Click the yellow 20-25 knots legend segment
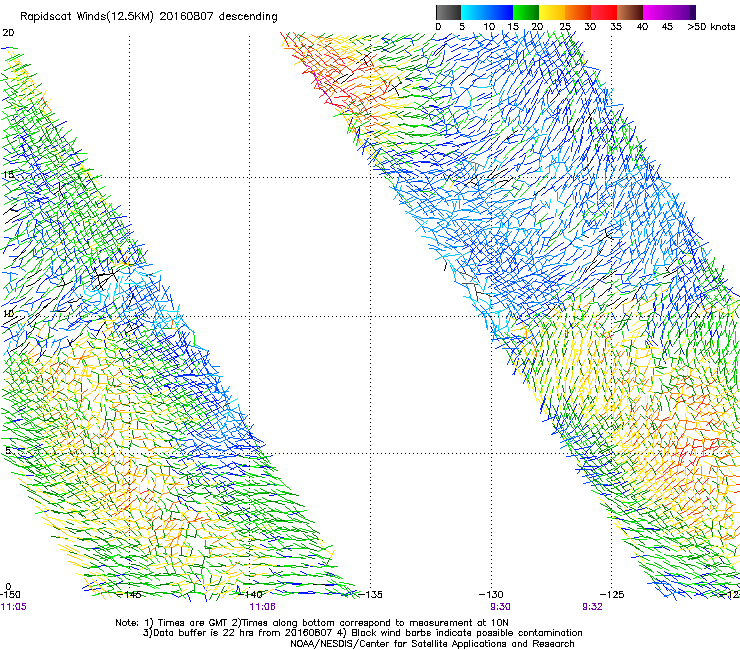Screen dimensions: 740x650 tap(552, 12)
